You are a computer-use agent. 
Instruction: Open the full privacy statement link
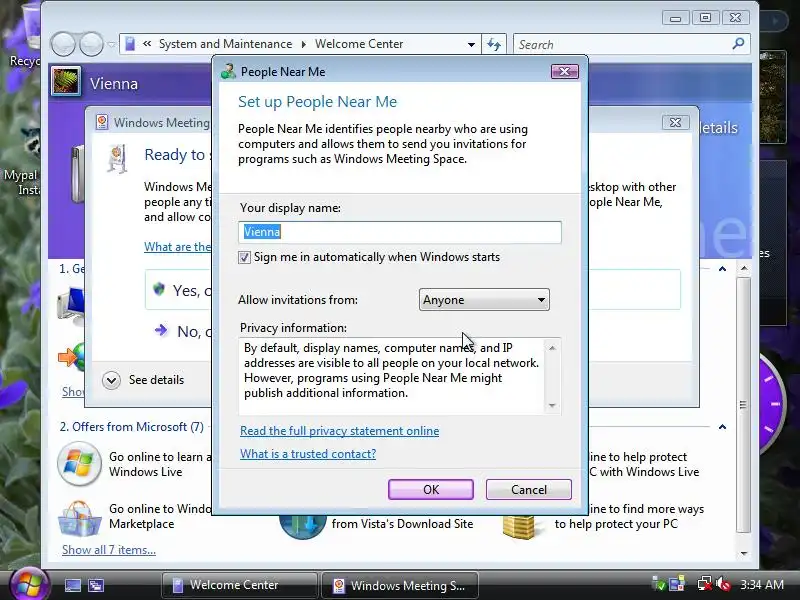(x=339, y=431)
